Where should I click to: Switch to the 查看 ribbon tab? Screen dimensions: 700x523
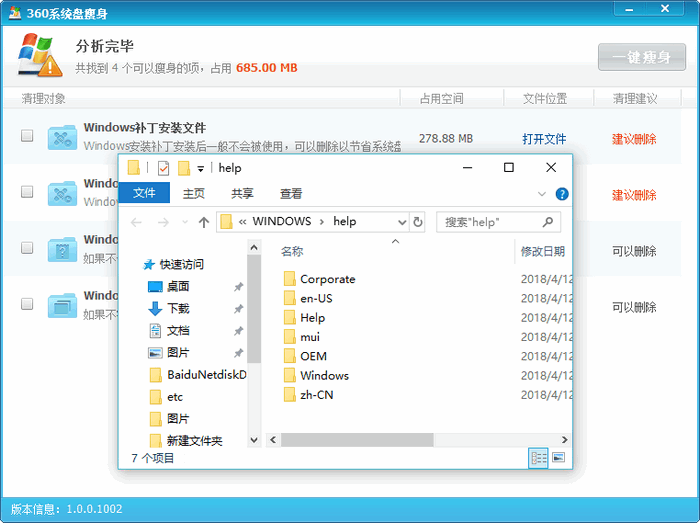click(x=291, y=194)
